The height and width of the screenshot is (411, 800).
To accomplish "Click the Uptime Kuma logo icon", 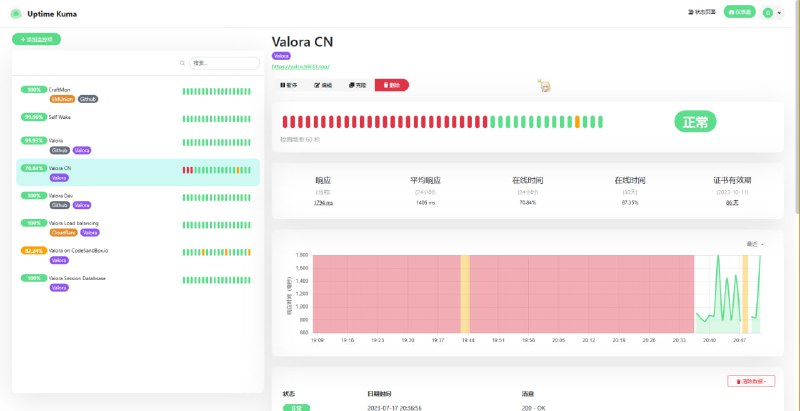I will 16,14.
